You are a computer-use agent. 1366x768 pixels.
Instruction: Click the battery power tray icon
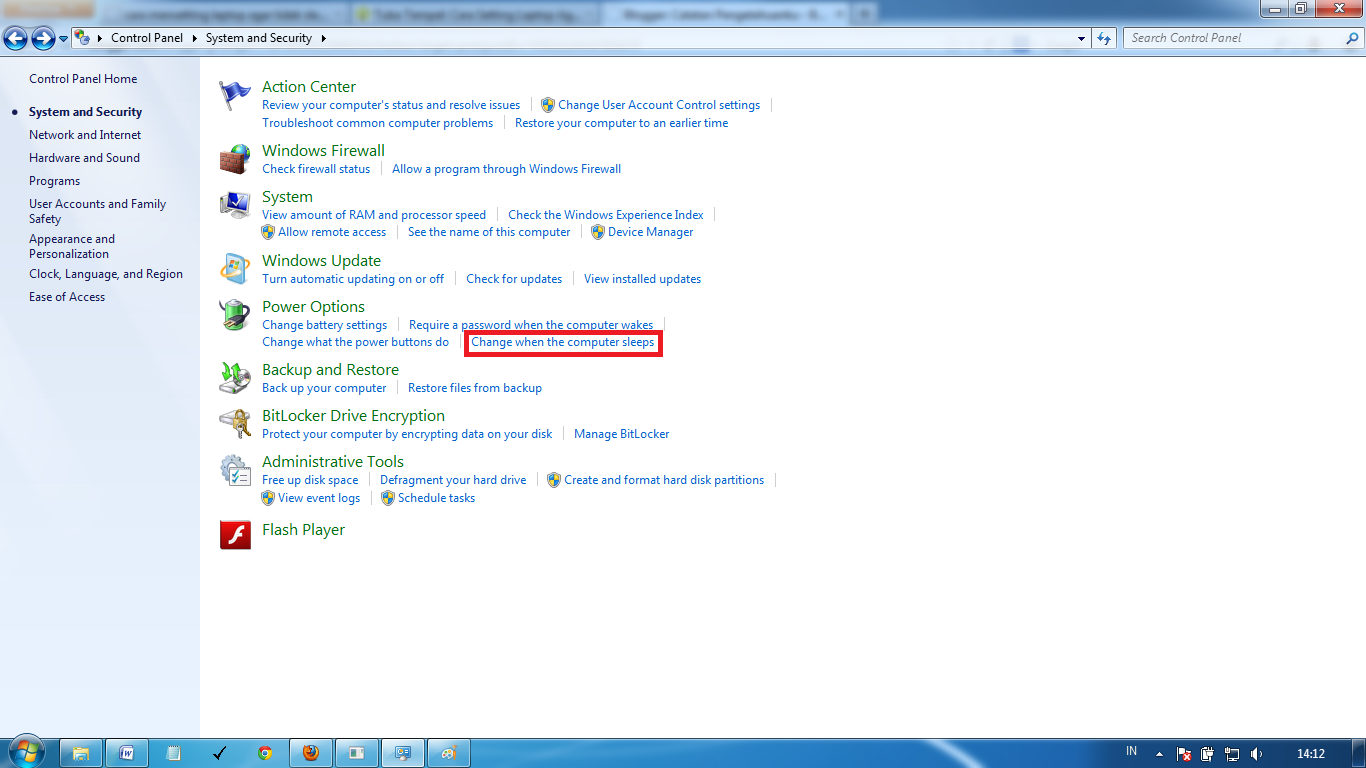click(x=1208, y=753)
